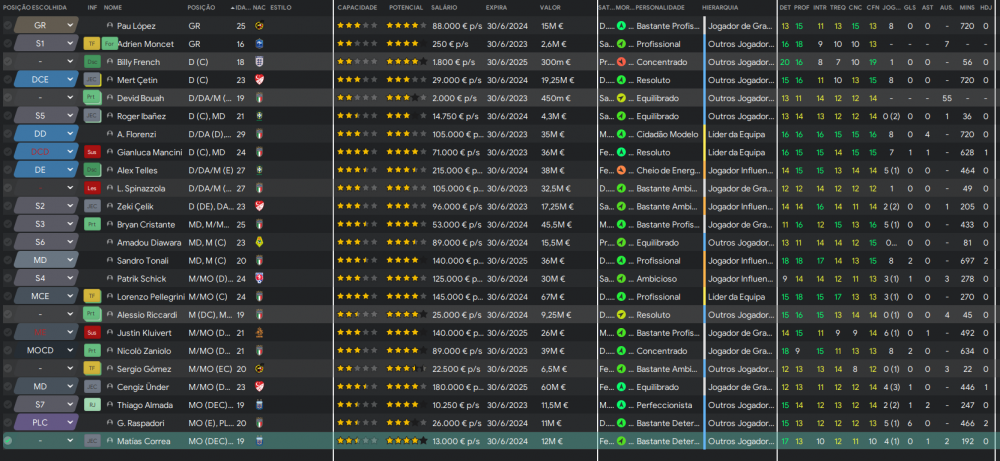Click the Dsc icon next to Billy French
Image resolution: width=1000 pixels, height=461 pixels.
pos(92,62)
